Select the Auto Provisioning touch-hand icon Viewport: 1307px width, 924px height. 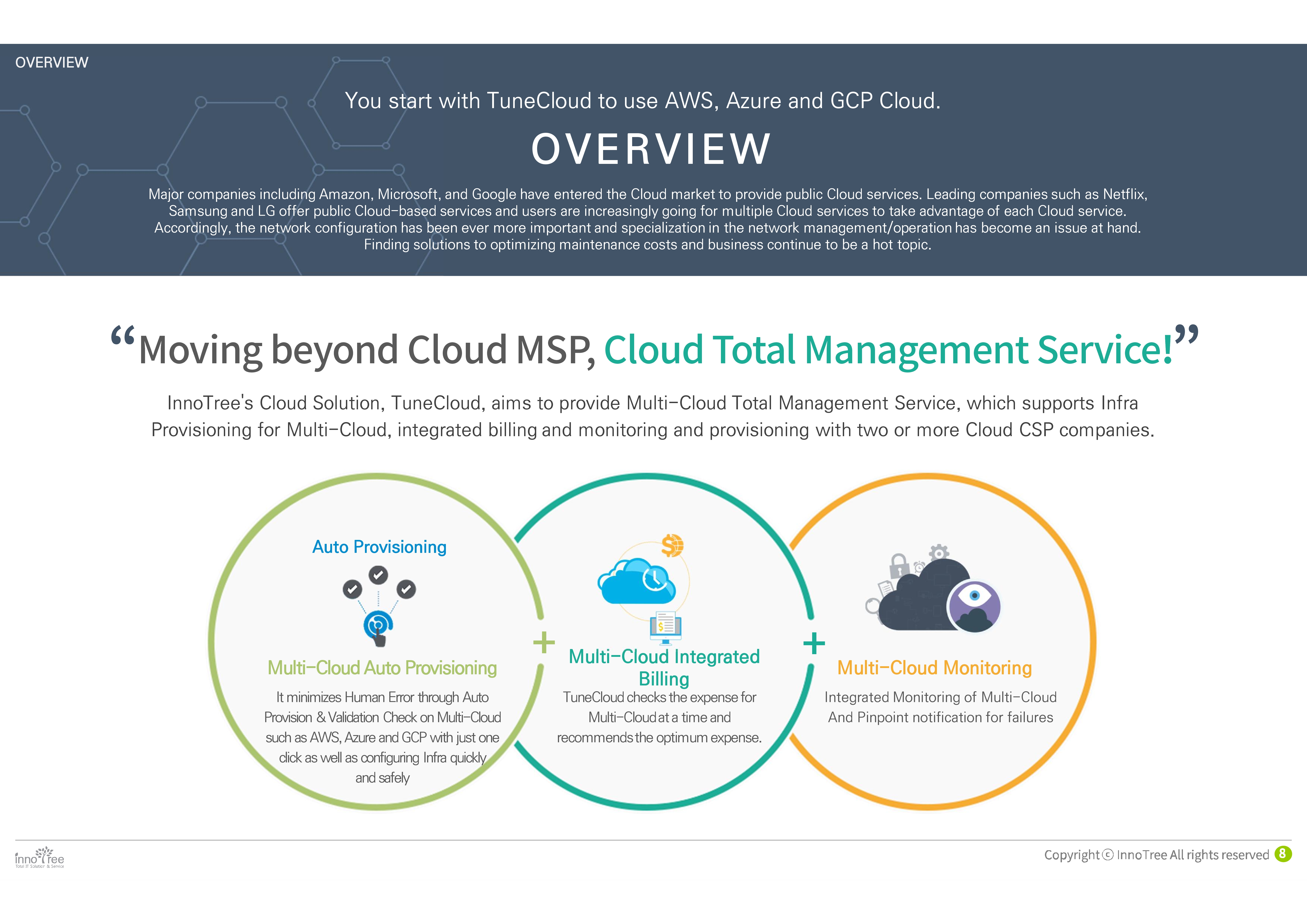pyautogui.click(x=379, y=626)
